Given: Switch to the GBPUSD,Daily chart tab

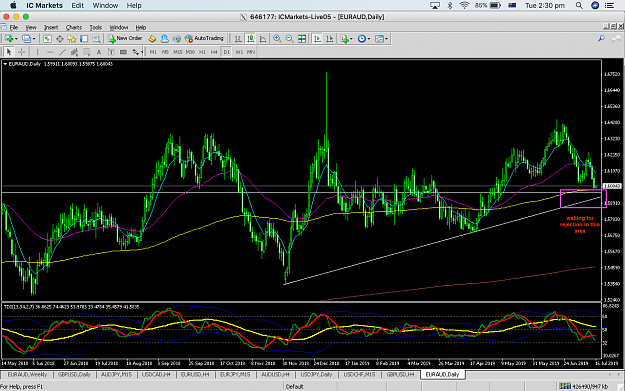Looking at the screenshot, I should (74, 375).
